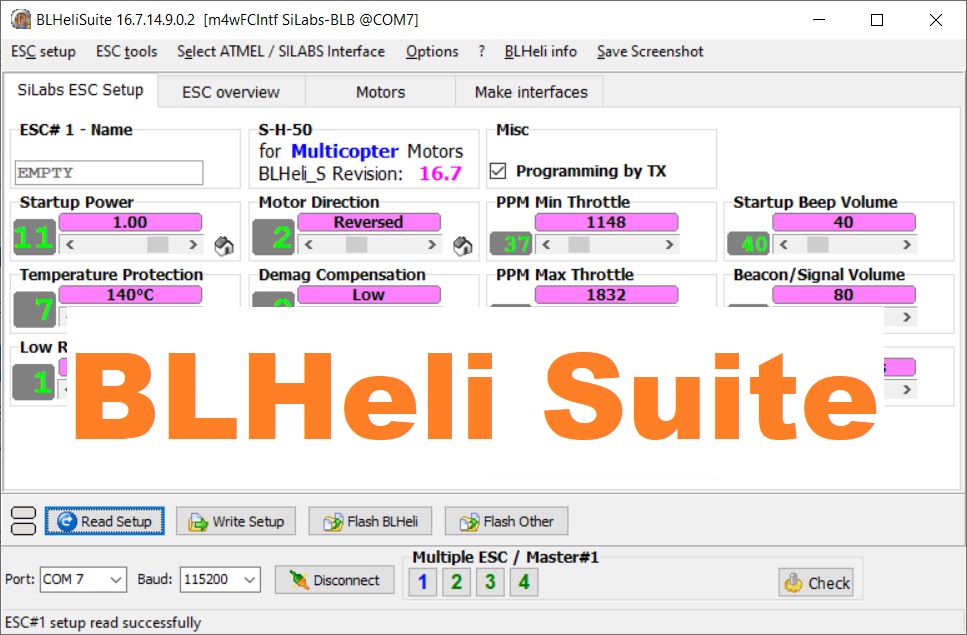Click the home icon beside Motor Direction
967x635 pixels.
pos(463,246)
